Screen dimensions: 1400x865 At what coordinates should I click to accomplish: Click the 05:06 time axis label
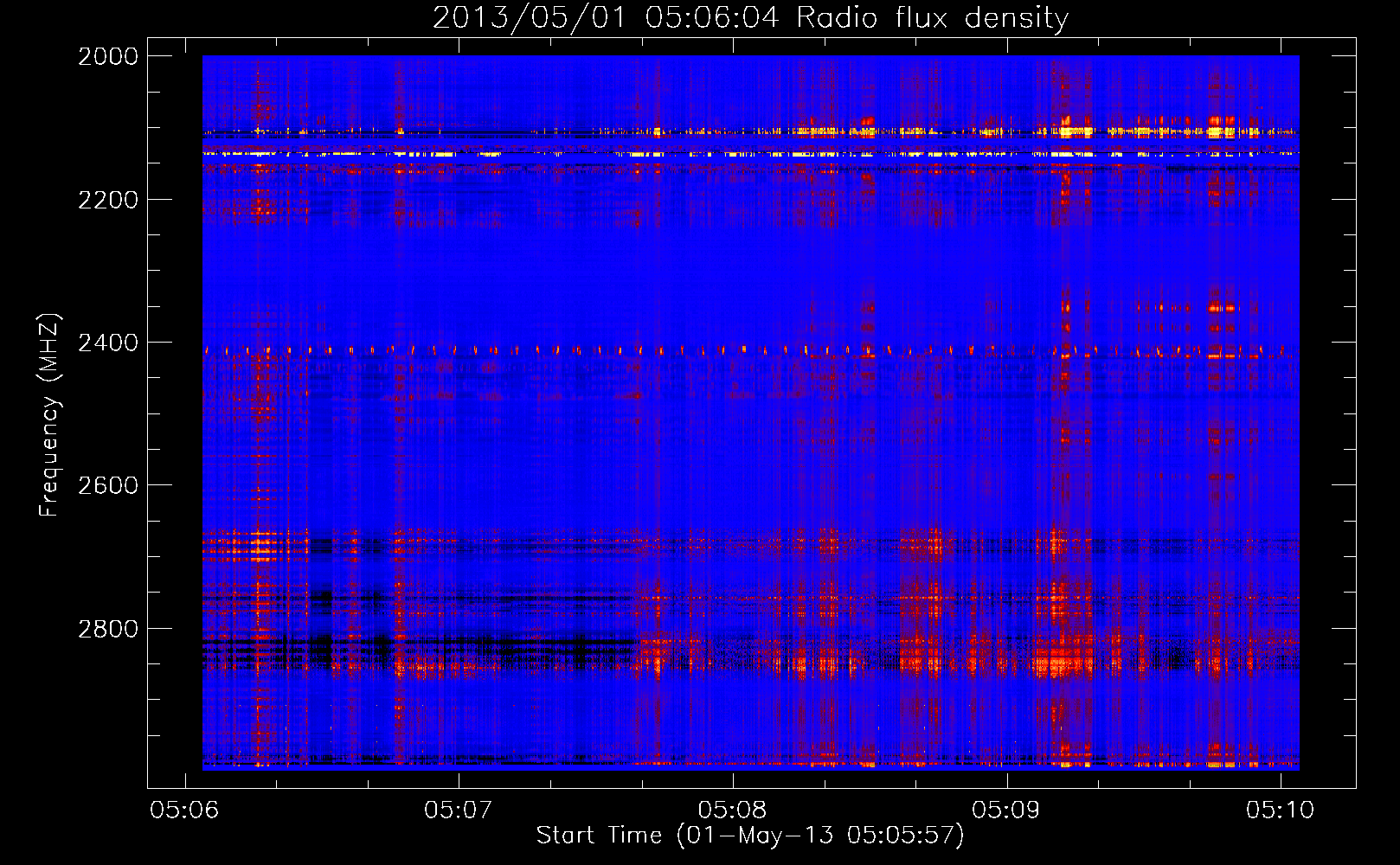(184, 811)
